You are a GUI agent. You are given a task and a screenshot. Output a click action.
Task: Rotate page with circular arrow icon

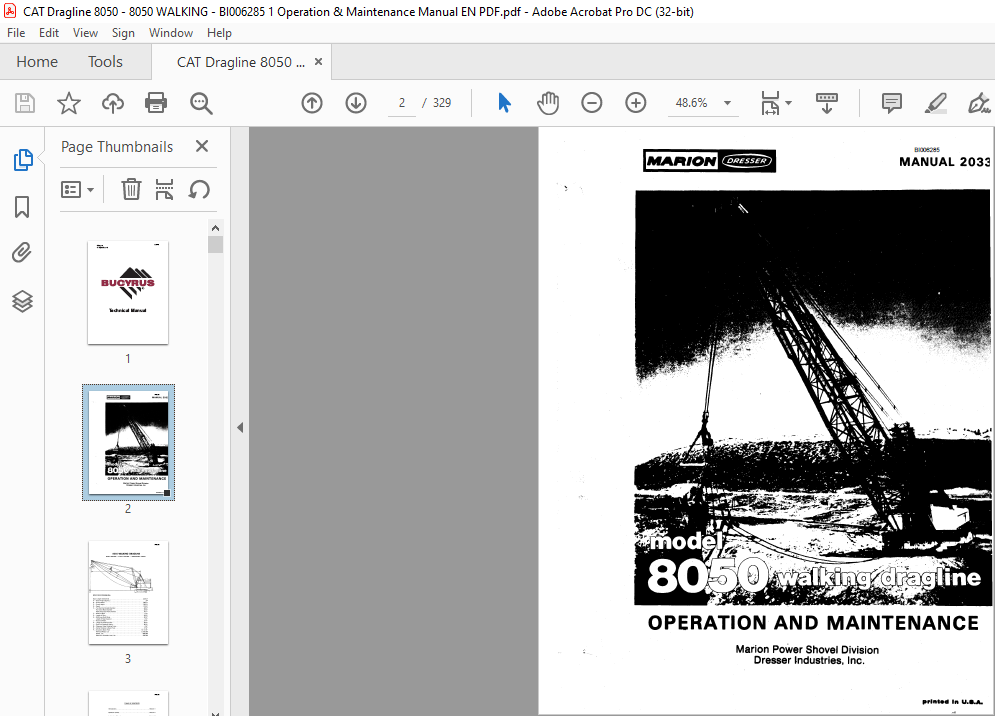click(199, 189)
